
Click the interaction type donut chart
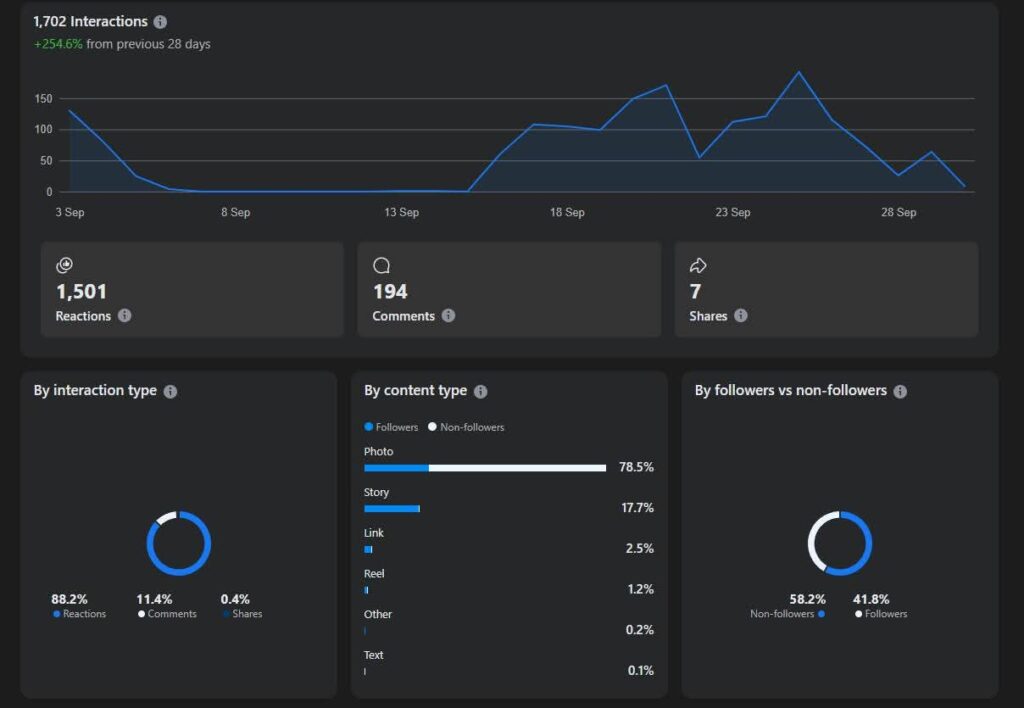point(179,544)
